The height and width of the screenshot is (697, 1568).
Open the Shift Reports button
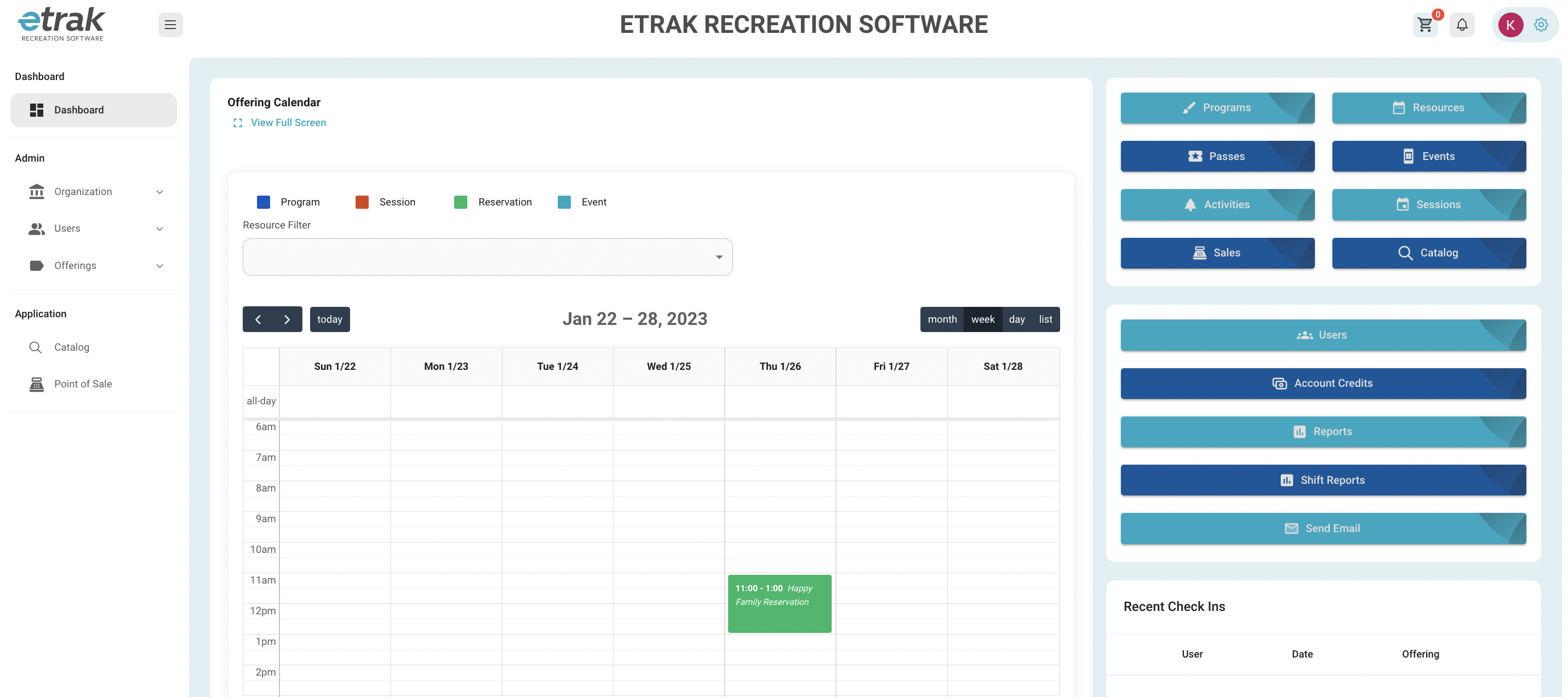point(1323,481)
